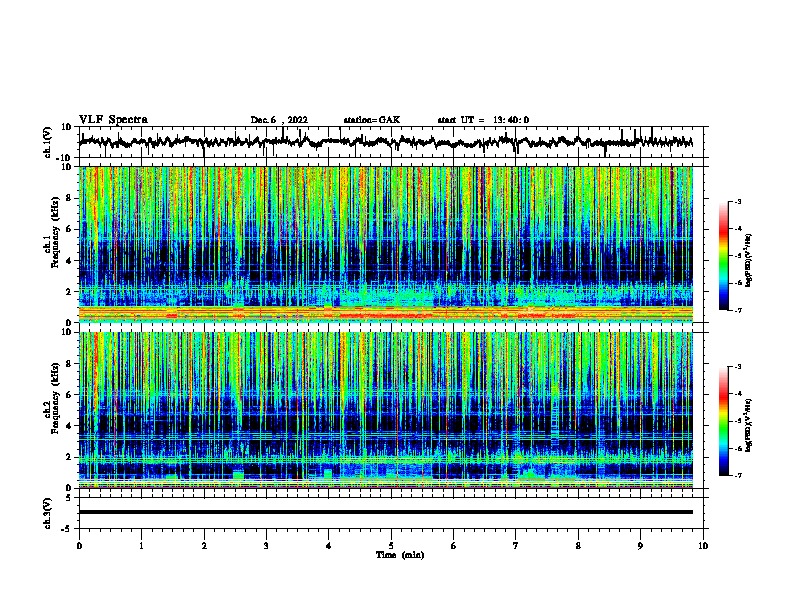792x612 pixels.
Task: Click the date text "Dec. 6 , 2022"
Action: pos(279,120)
